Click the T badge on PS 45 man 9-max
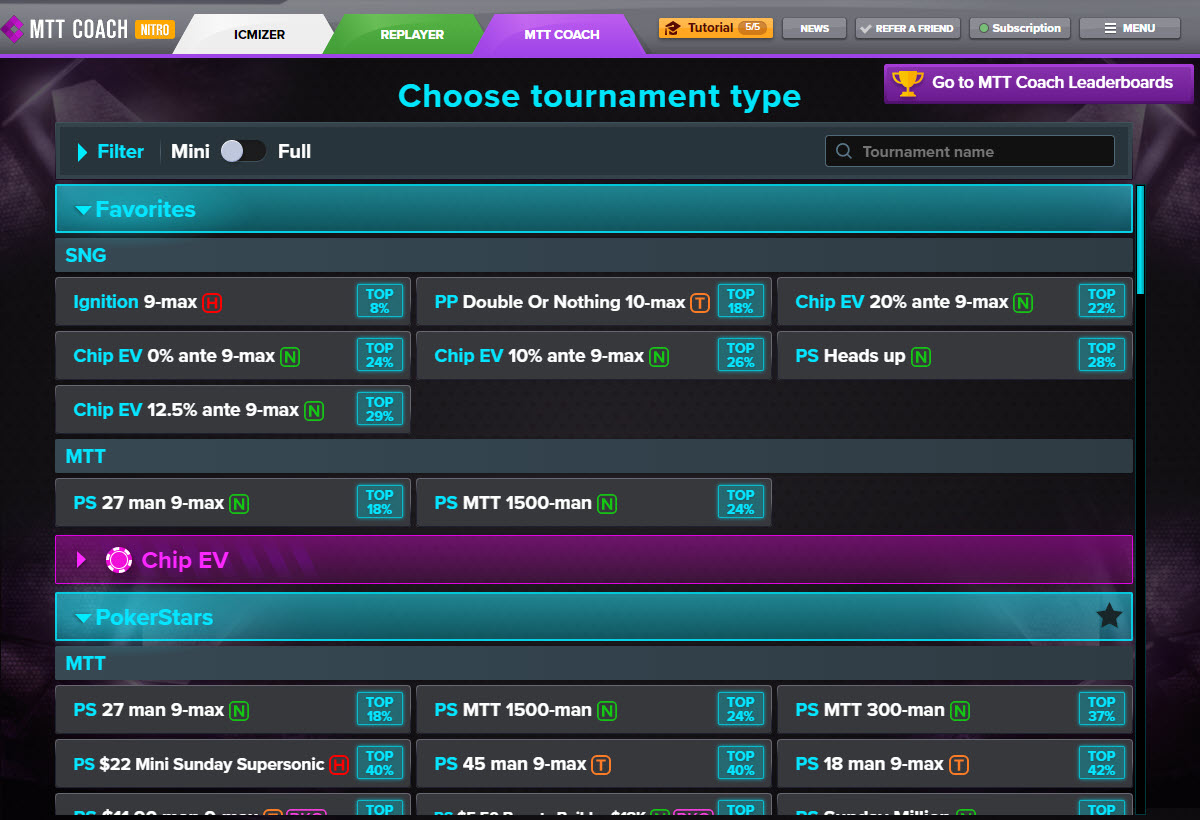The height and width of the screenshot is (820, 1200). [601, 765]
